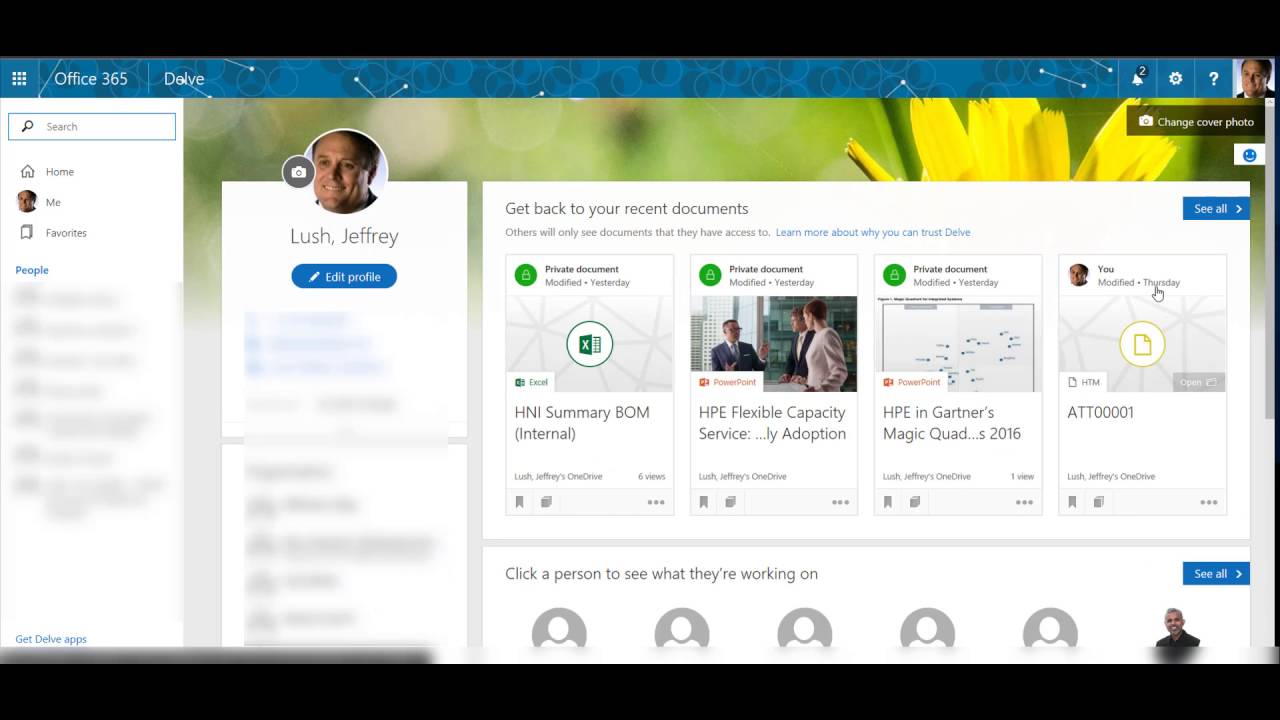Click the Excel icon on HNI Summary BOM thumbnail

[590, 344]
